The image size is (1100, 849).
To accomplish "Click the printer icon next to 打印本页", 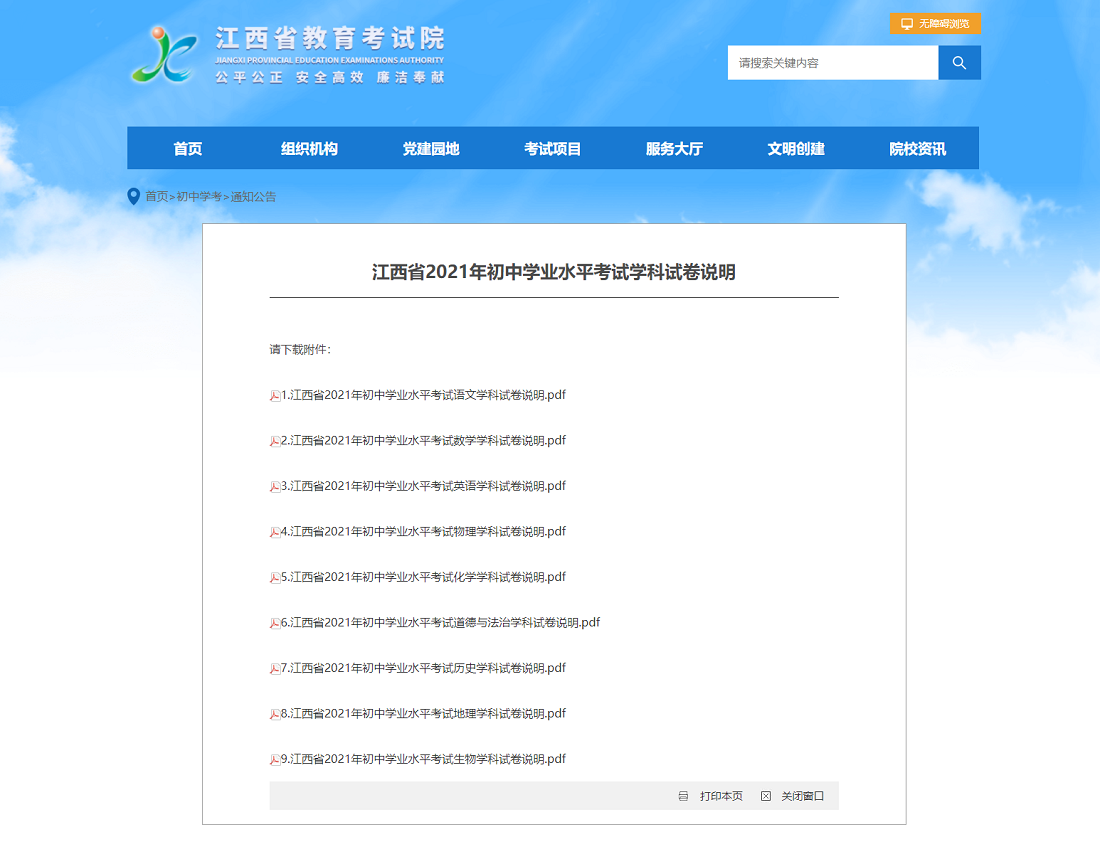I will click(x=684, y=795).
